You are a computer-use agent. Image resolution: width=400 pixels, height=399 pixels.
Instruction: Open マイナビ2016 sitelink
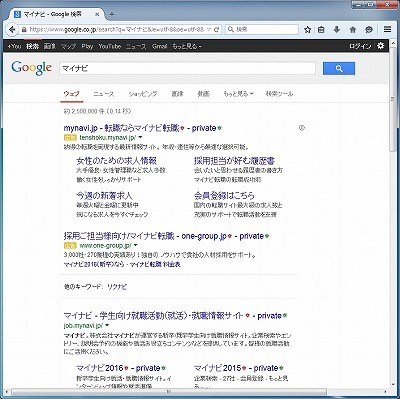pyautogui.click(x=100, y=368)
